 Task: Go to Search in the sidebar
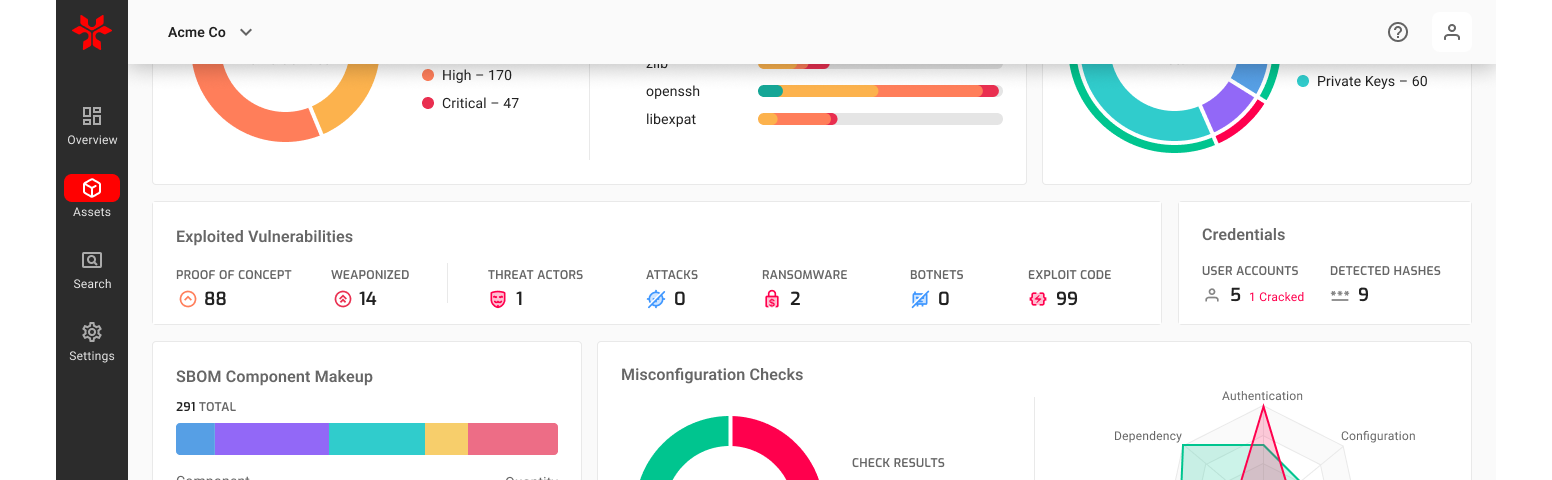[92, 270]
